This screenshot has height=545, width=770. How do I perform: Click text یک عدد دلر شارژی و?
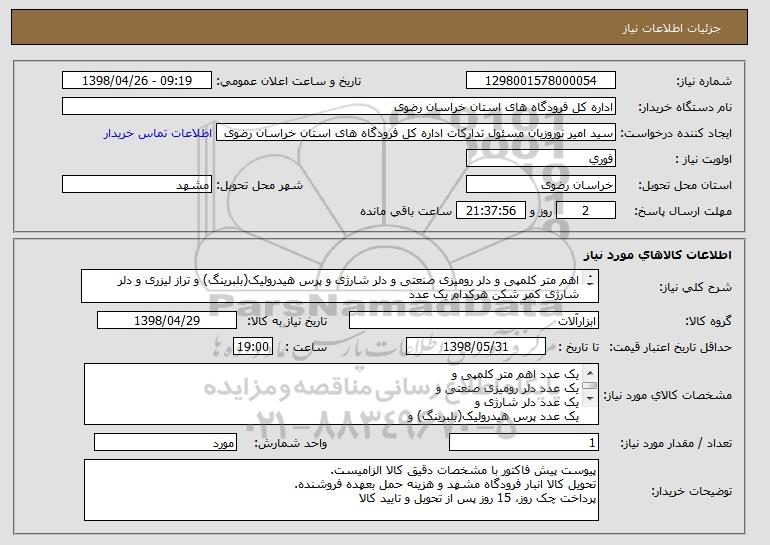pyautogui.click(x=526, y=403)
